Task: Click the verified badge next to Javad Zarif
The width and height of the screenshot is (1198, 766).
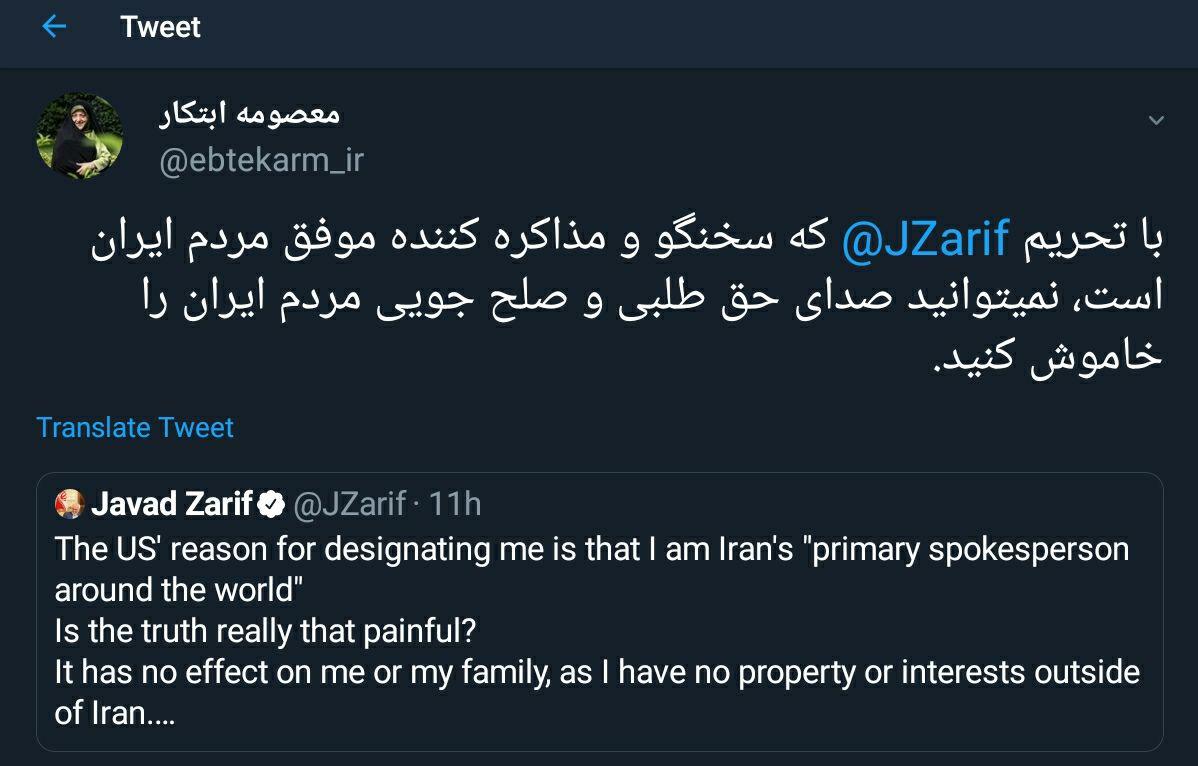Action: click(x=271, y=506)
